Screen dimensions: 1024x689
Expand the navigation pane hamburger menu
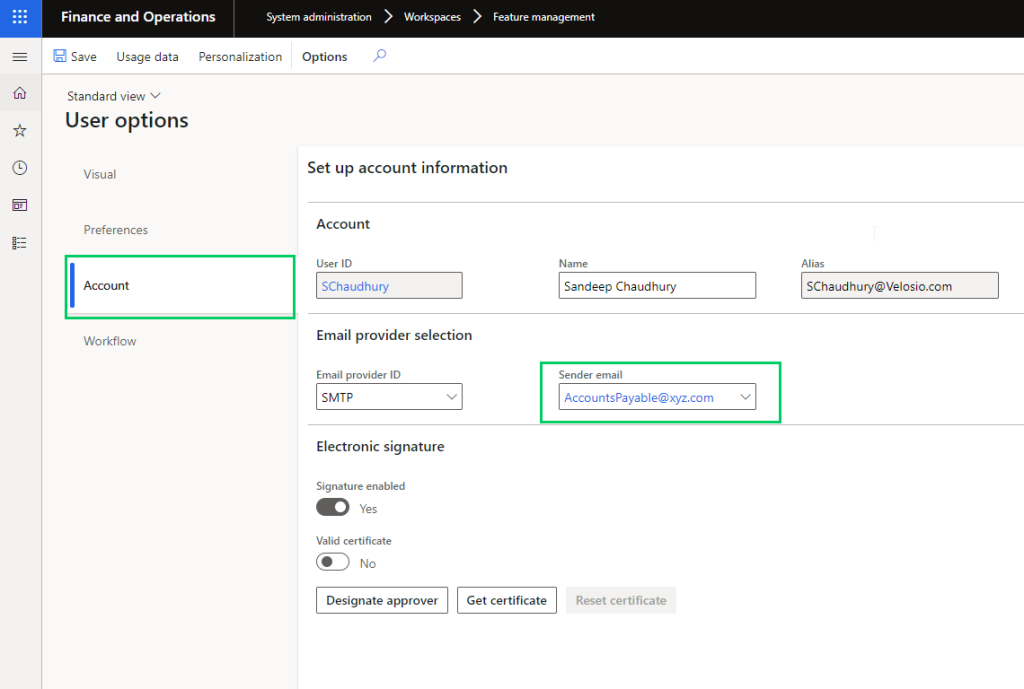19,56
